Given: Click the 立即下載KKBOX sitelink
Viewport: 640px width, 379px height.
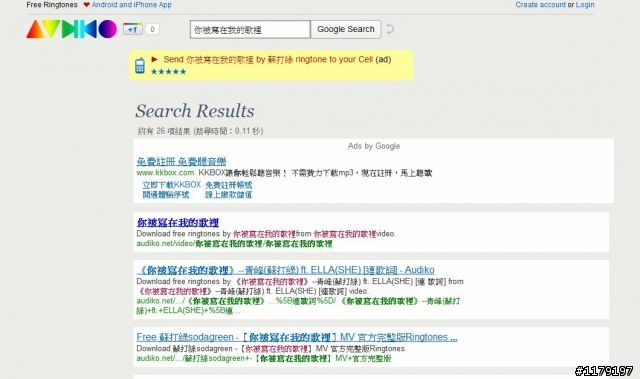Looking at the screenshot, I should [171, 185].
